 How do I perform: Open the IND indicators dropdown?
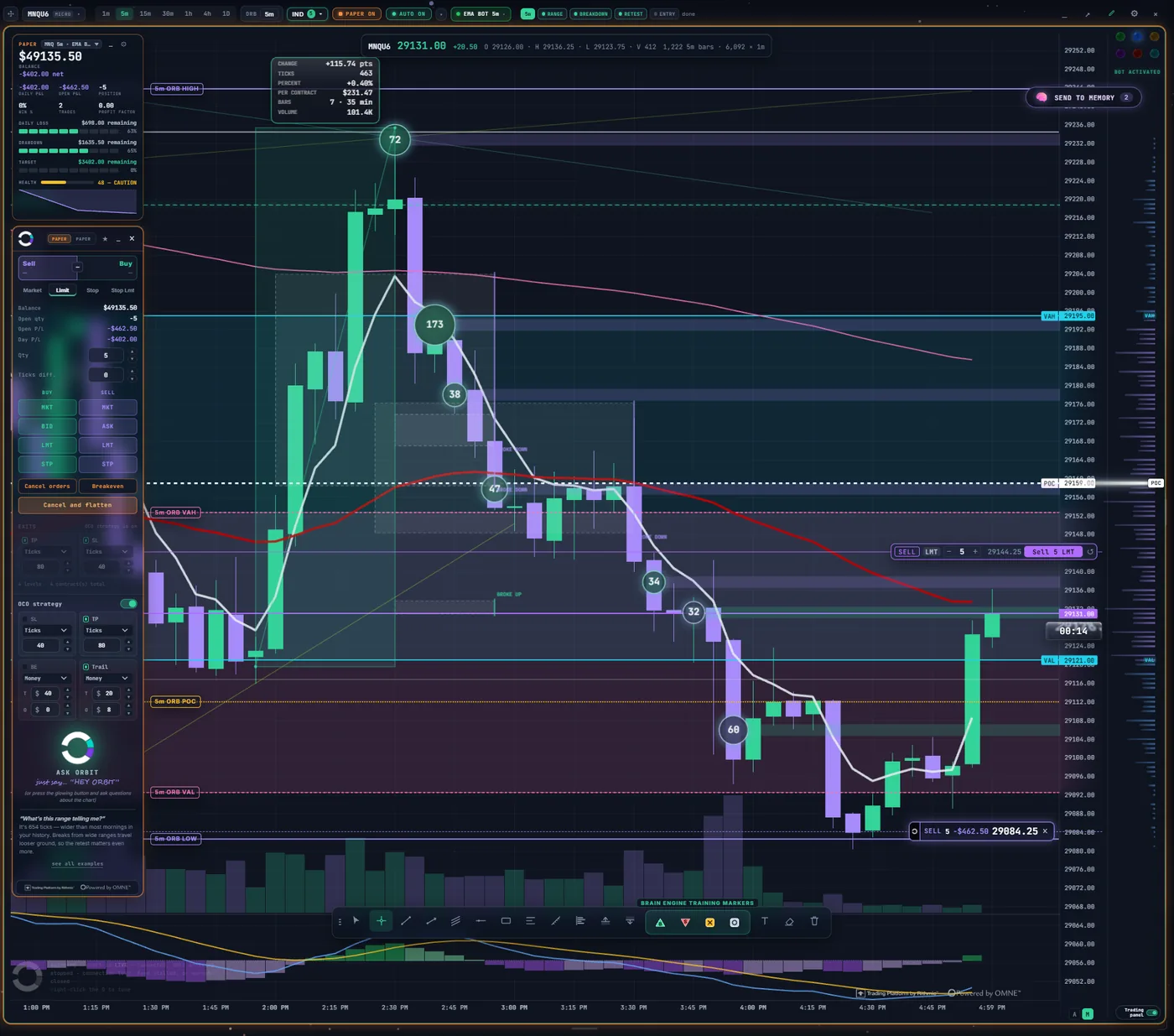pyautogui.click(x=307, y=14)
